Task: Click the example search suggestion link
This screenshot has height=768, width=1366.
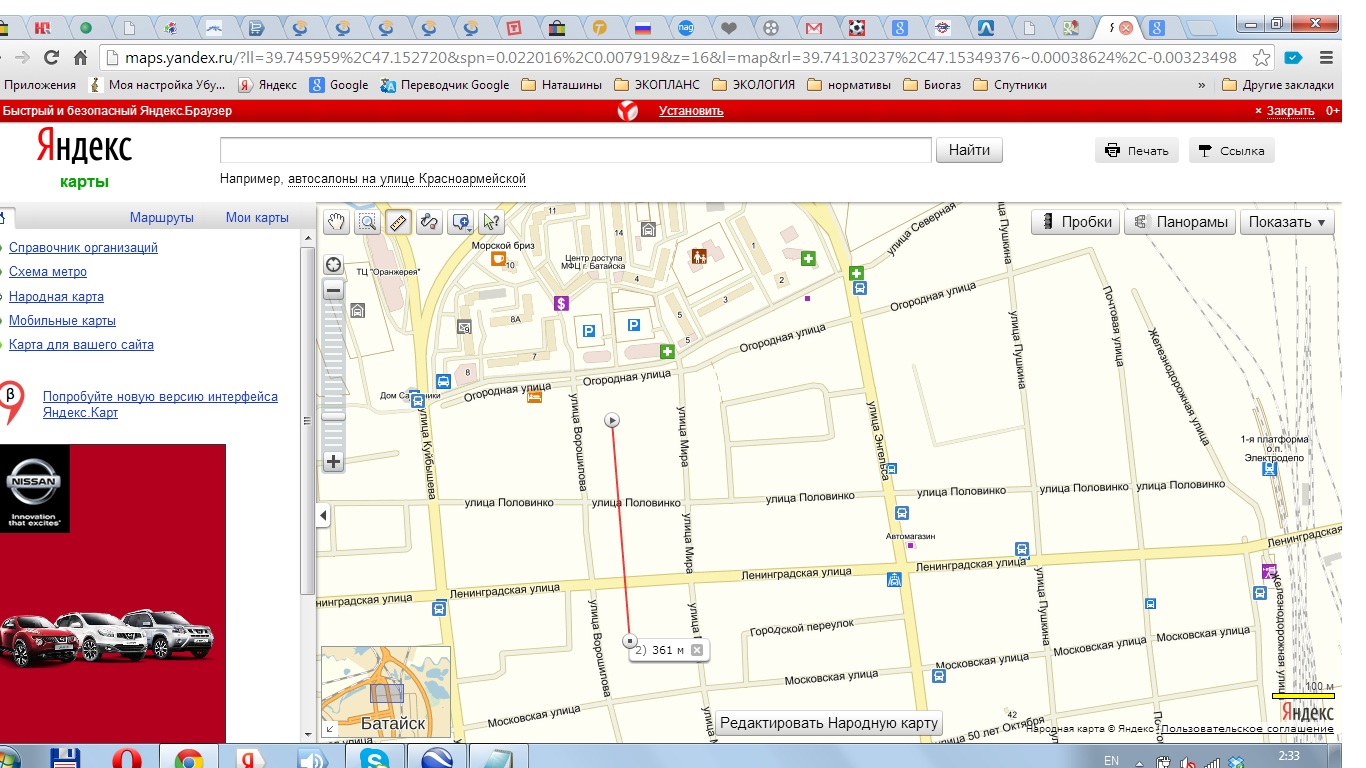Action: point(406,179)
